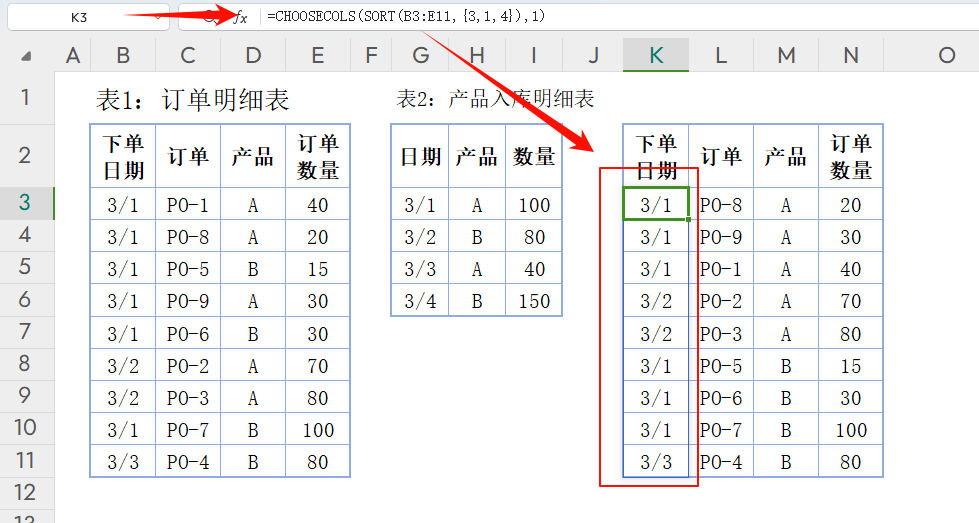Select row 5 header
Screen dimensions: 979x523
(26, 267)
